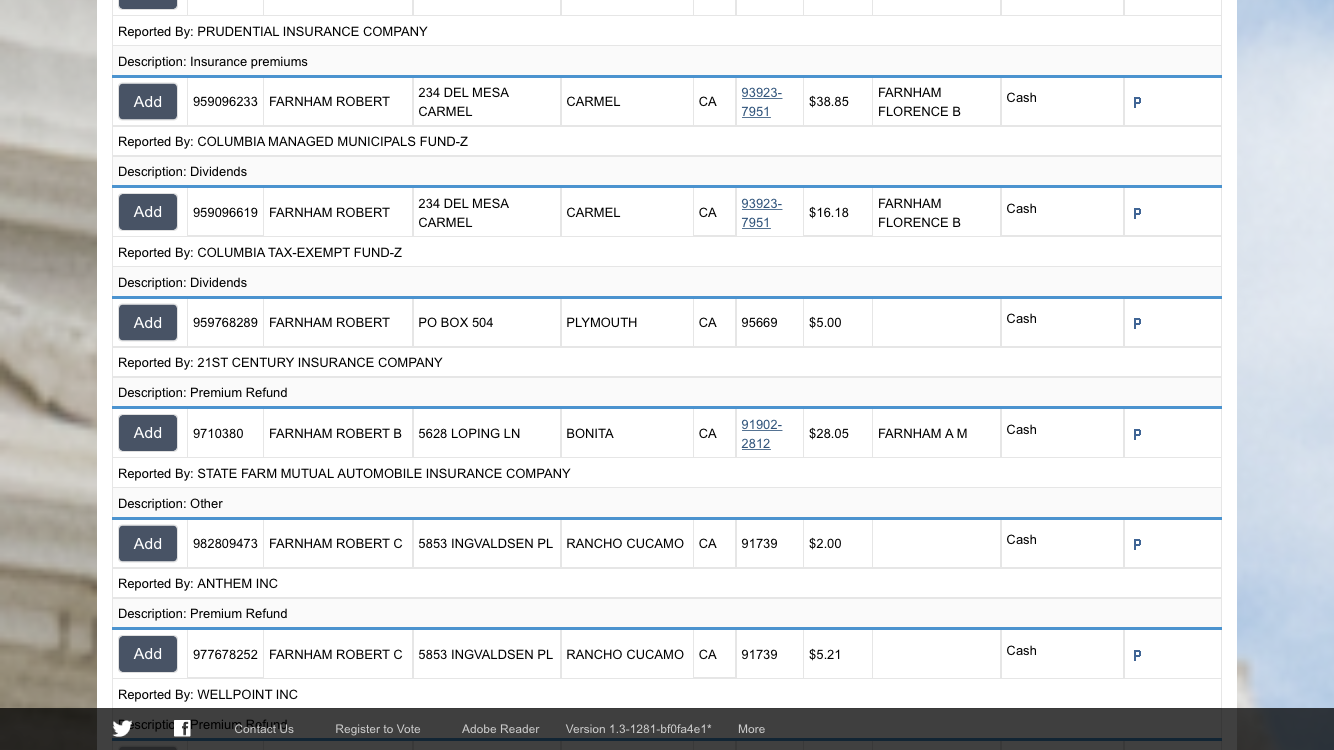The image size is (1334, 750).
Task: Click amount $5.00
Action: [825, 322]
